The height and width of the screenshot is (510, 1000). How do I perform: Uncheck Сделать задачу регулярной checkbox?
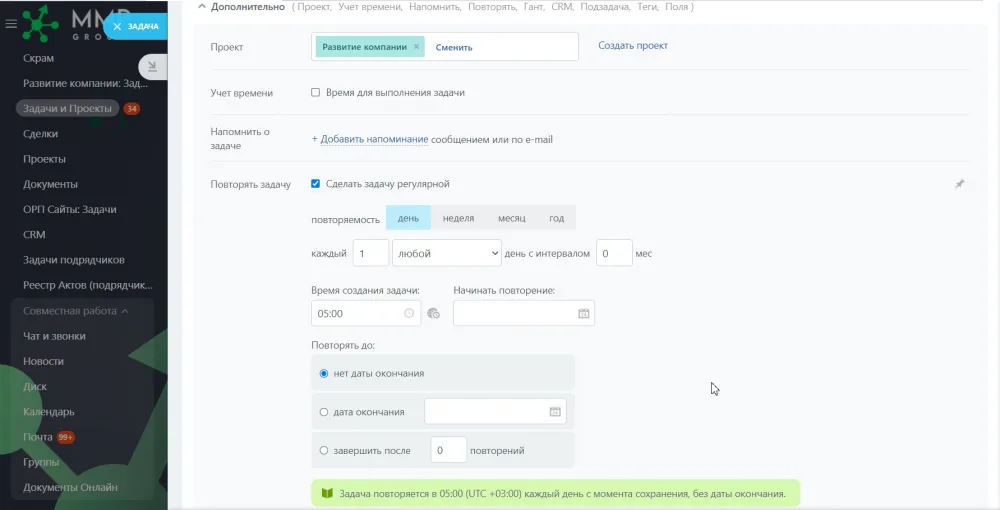pos(315,184)
